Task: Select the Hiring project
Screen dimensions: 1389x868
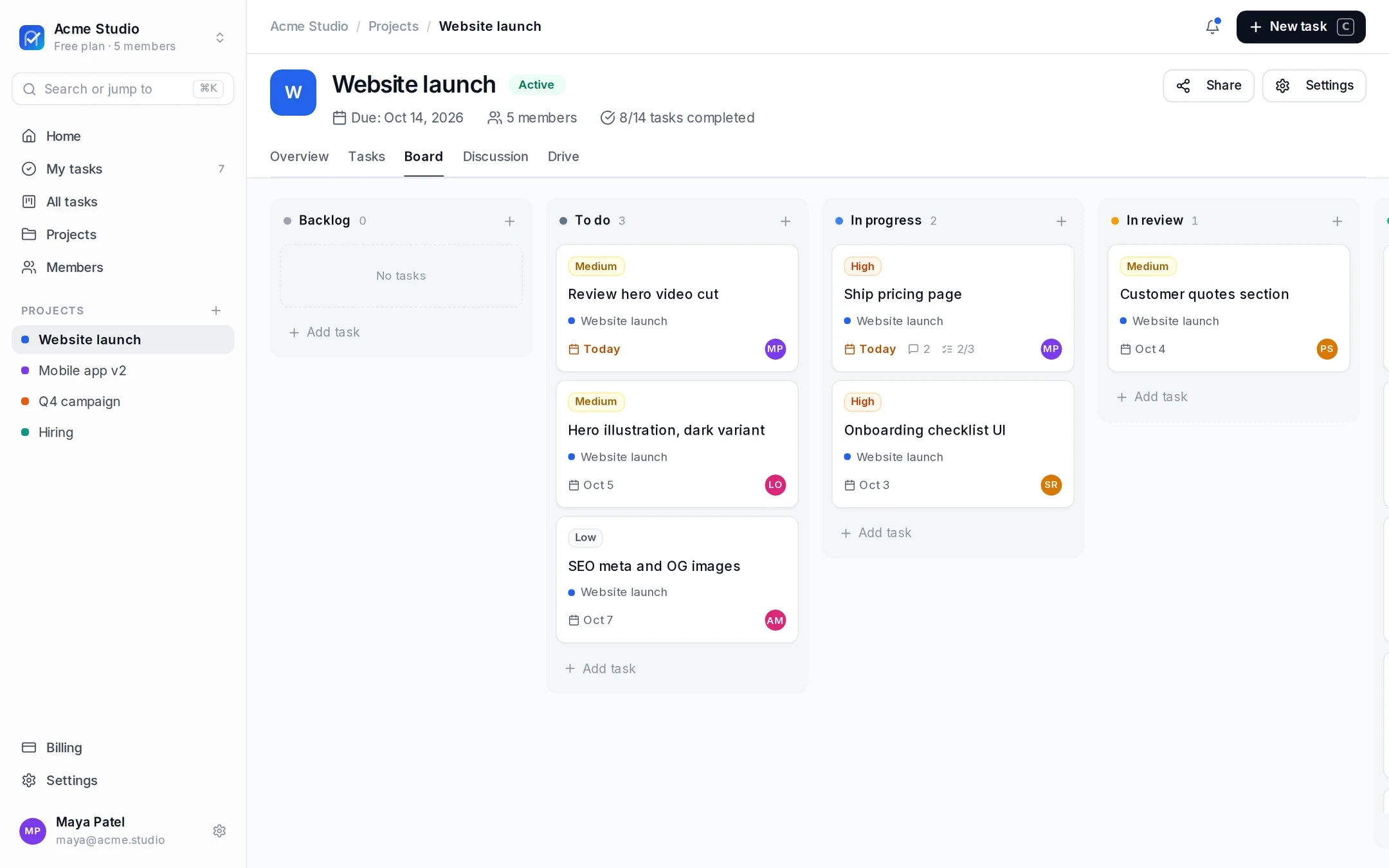Action: click(x=123, y=432)
